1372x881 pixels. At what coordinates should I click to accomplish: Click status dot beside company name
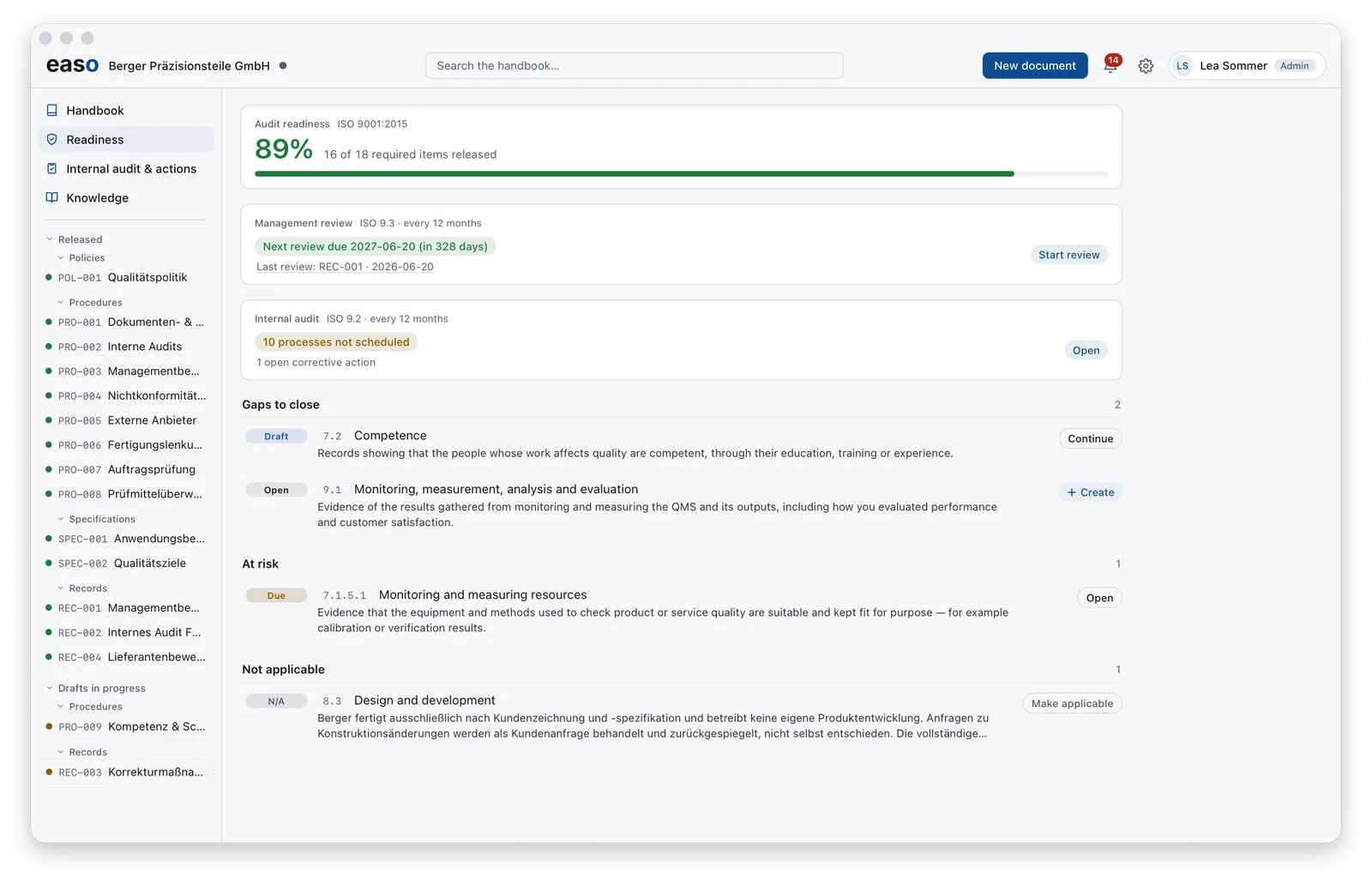pyautogui.click(x=283, y=66)
